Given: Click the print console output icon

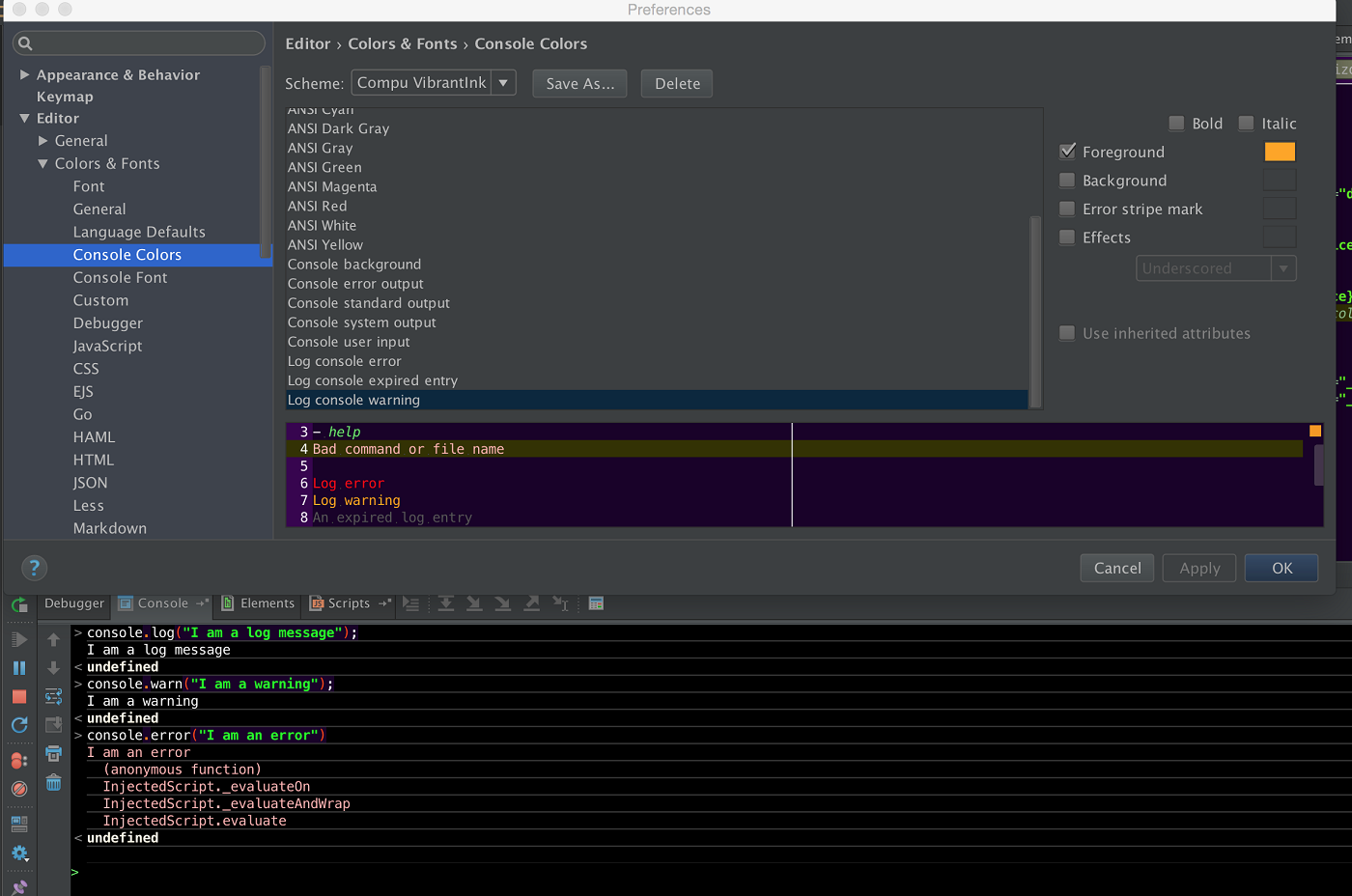Looking at the screenshot, I should (x=54, y=754).
